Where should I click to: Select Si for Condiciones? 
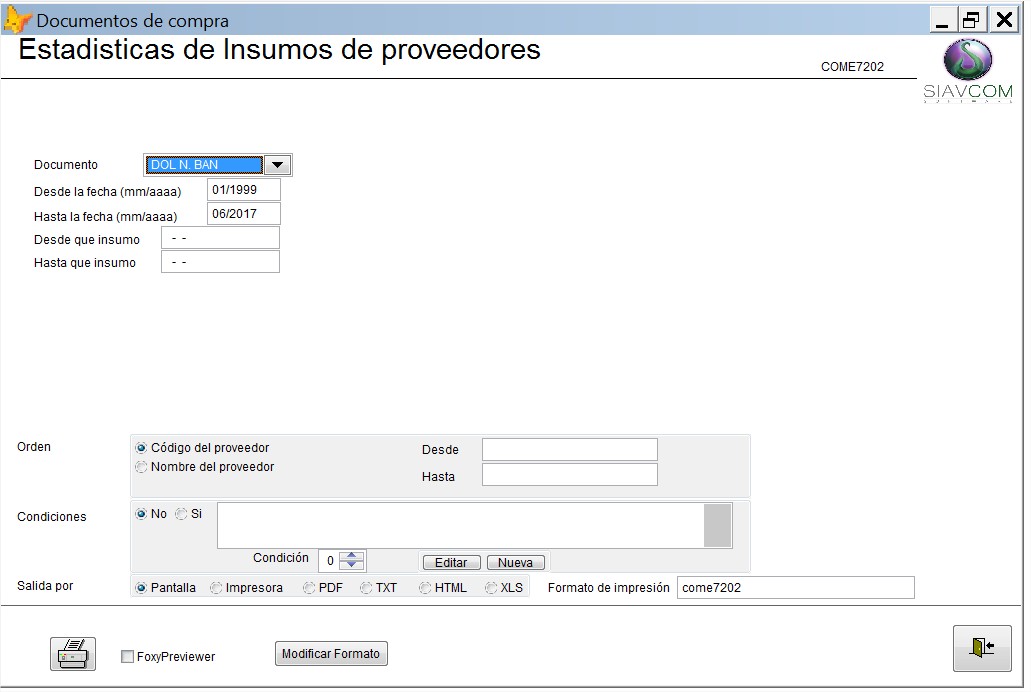pyautogui.click(x=181, y=514)
